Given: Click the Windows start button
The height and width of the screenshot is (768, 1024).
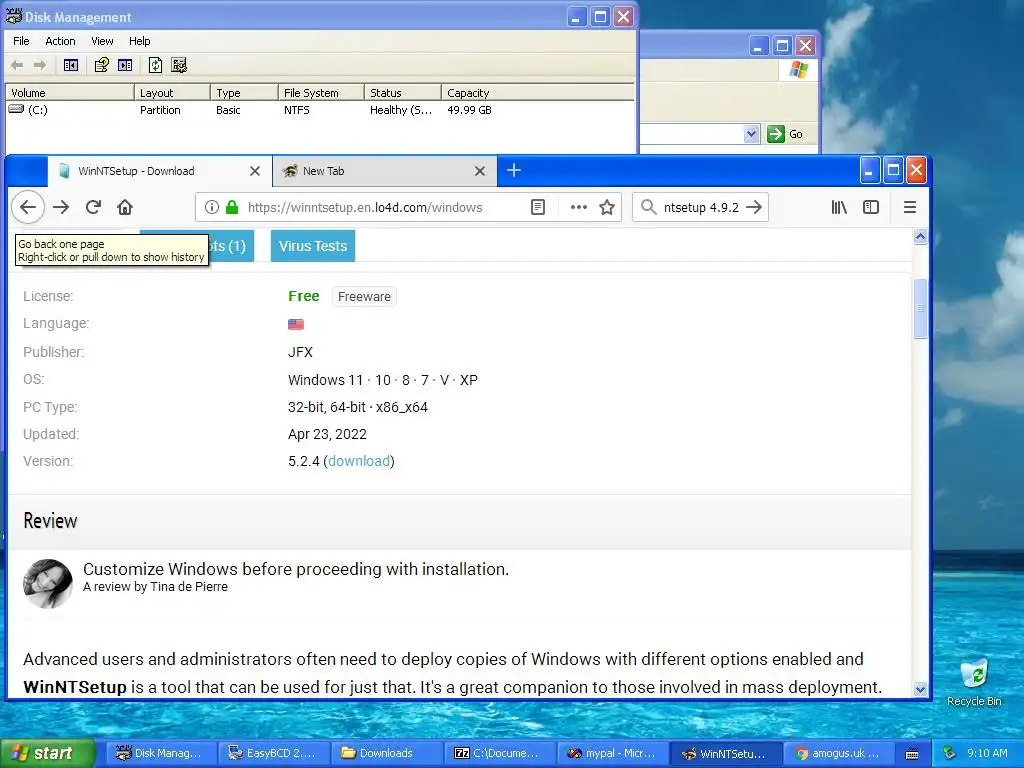Looking at the screenshot, I should tap(48, 753).
